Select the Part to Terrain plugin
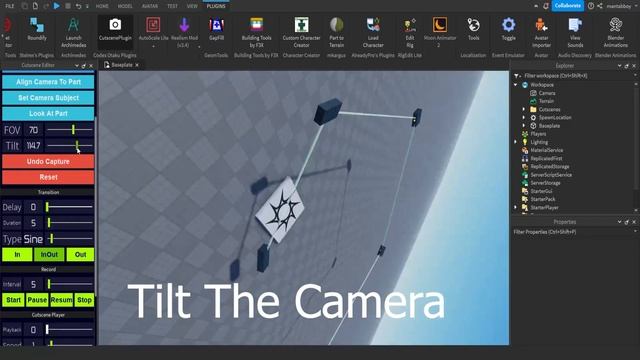 (336, 33)
